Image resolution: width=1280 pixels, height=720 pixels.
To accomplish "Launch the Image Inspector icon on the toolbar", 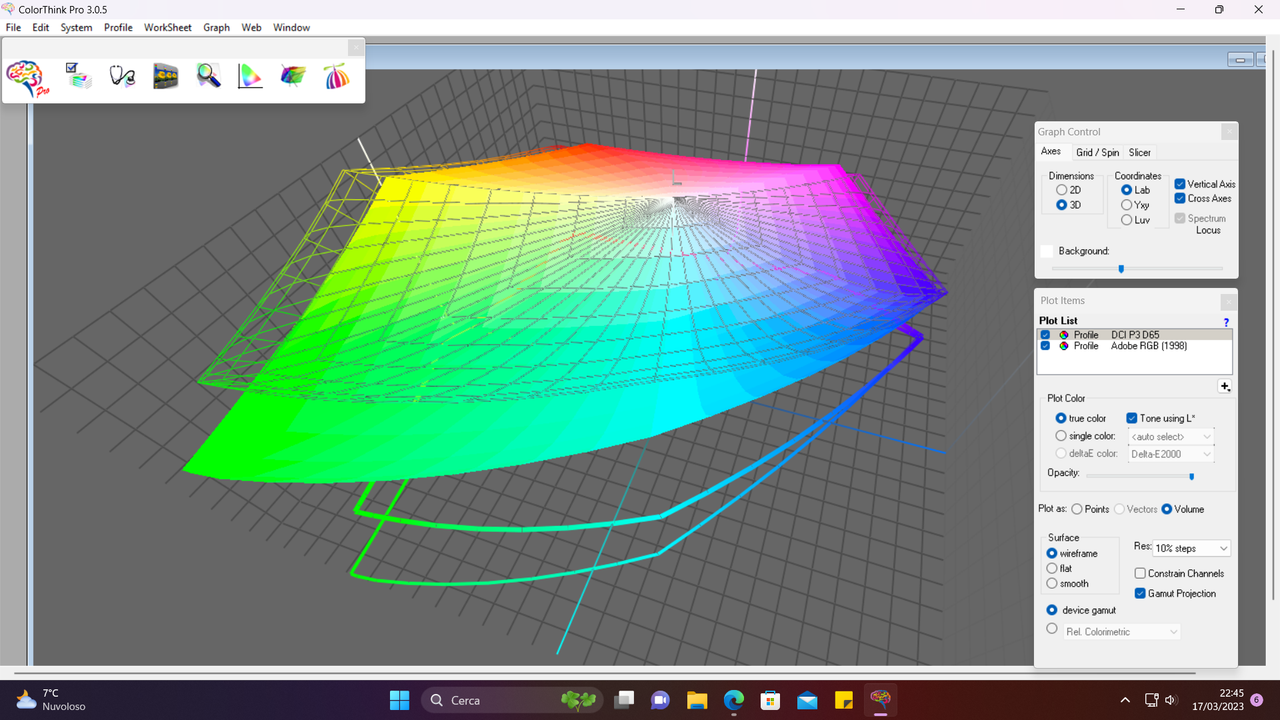I will (x=165, y=75).
